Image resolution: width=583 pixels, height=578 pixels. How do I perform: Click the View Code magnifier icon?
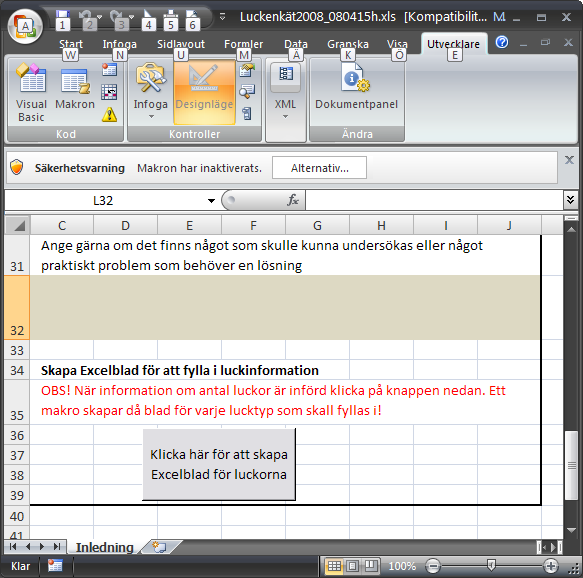pyautogui.click(x=247, y=91)
